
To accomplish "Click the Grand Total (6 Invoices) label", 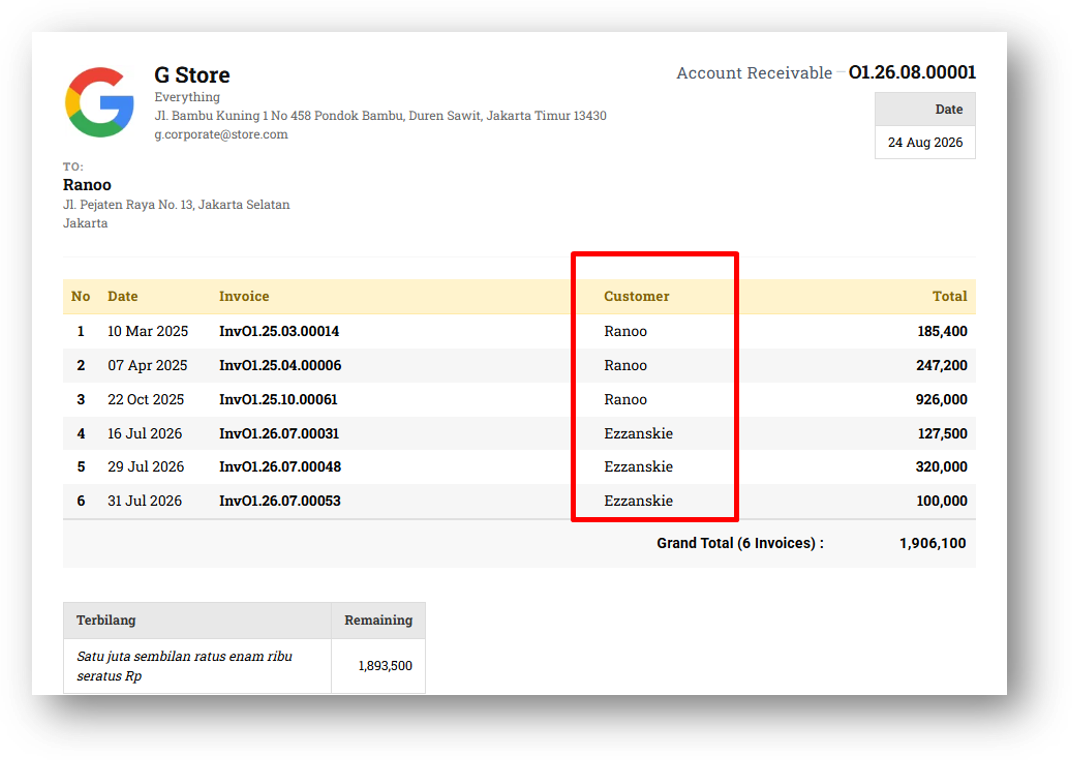I will (x=740, y=543).
